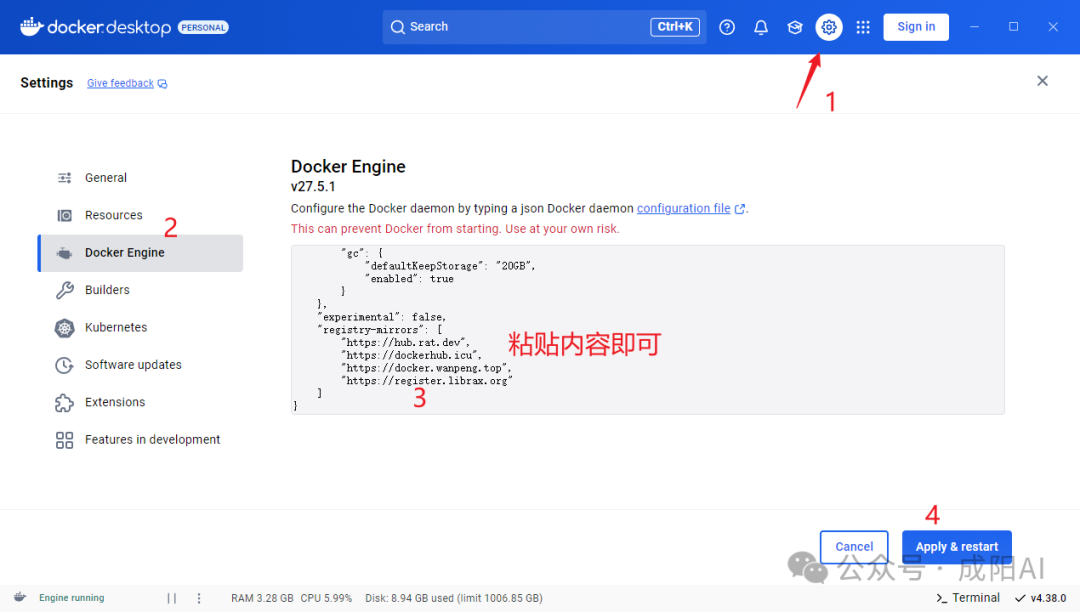
Task: Open the Terminal in the status bar
Action: 968,598
